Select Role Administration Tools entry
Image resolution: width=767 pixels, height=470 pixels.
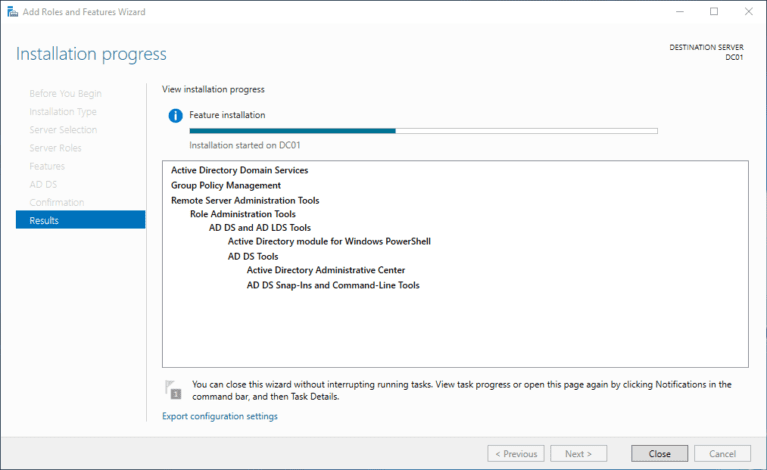[243, 214]
